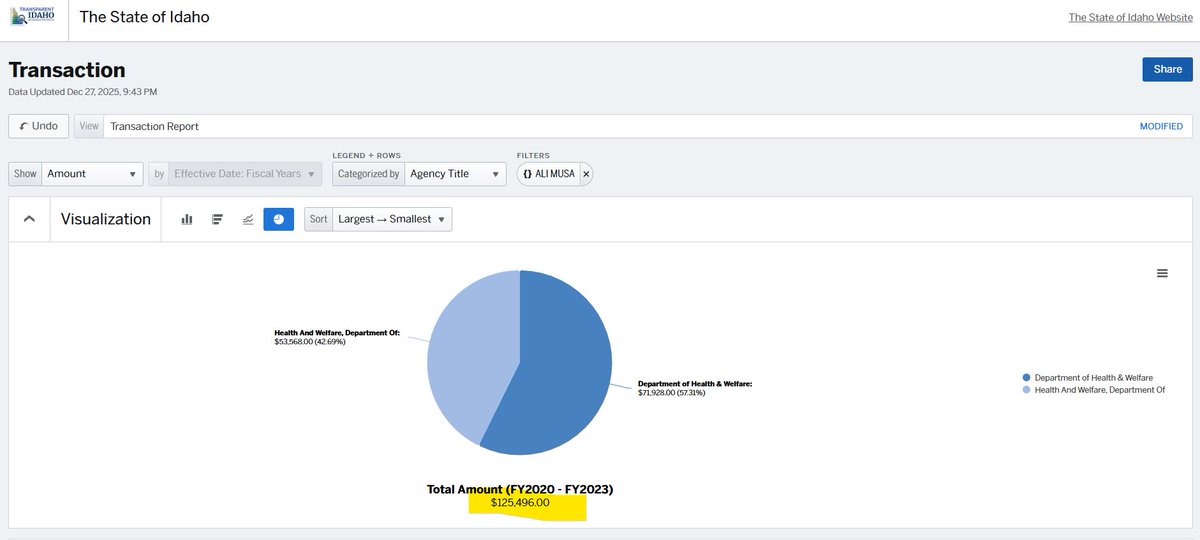
Task: Open the Sort Largest to Smallest dropdown
Action: [x=392, y=219]
